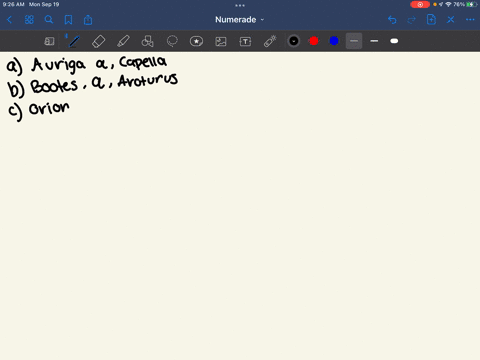Tap the handwritten word Arcturus
Viewport: 480px width, 360px height.
[x=148, y=81]
